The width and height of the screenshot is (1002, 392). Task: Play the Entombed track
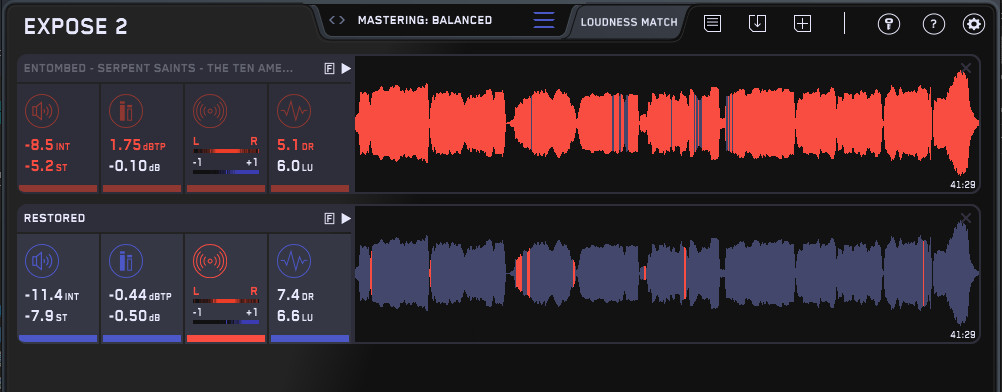(346, 68)
